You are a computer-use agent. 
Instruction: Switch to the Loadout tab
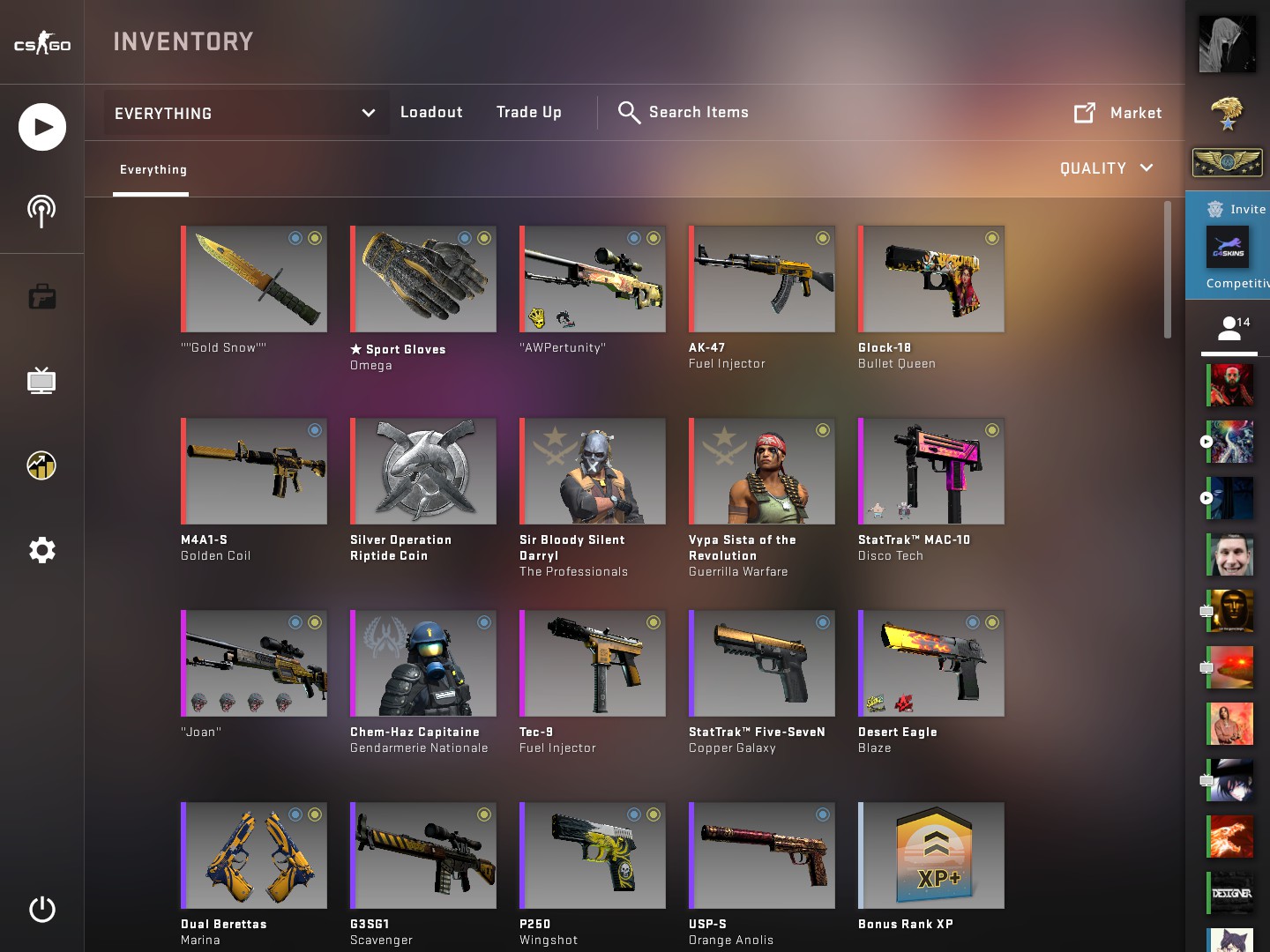[x=431, y=112]
